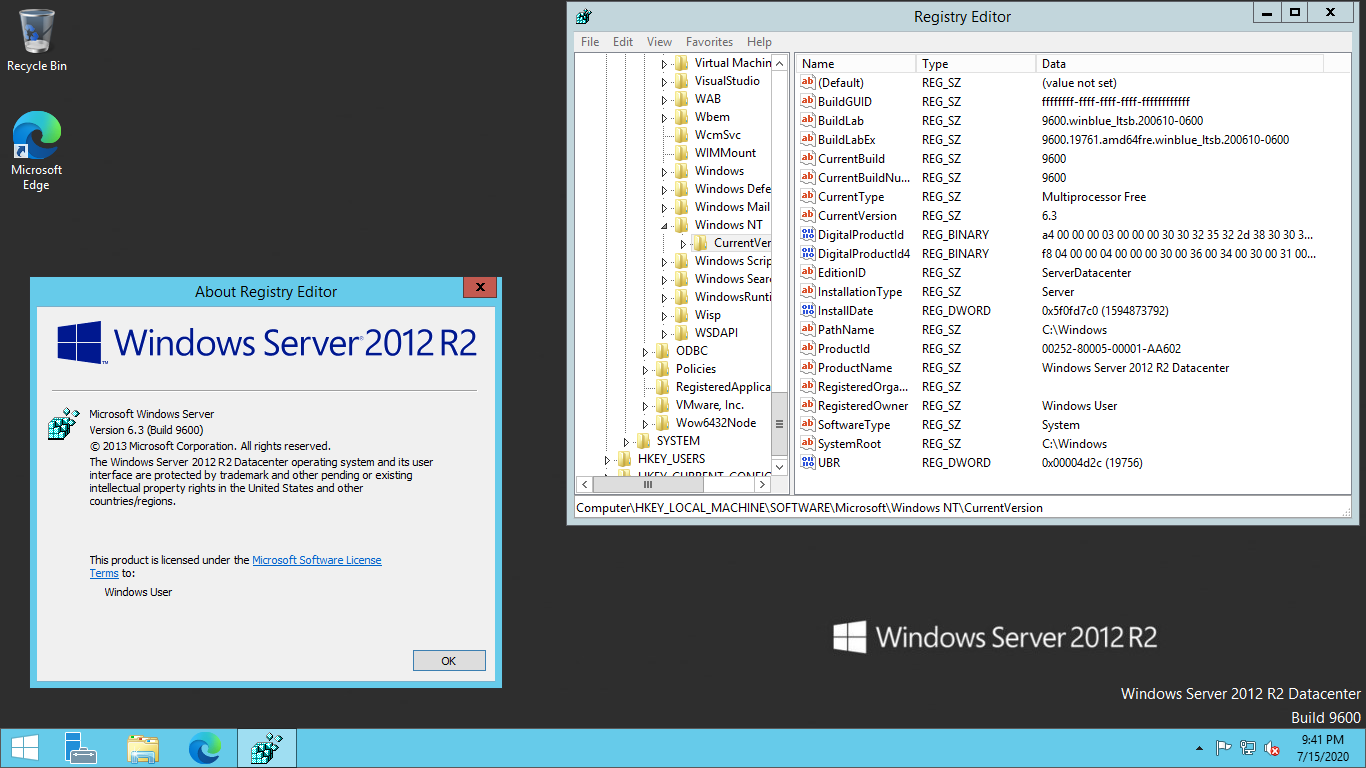The height and width of the screenshot is (768, 1366).
Task: Click the Action Center flag tray icon
Action: tap(1223, 748)
